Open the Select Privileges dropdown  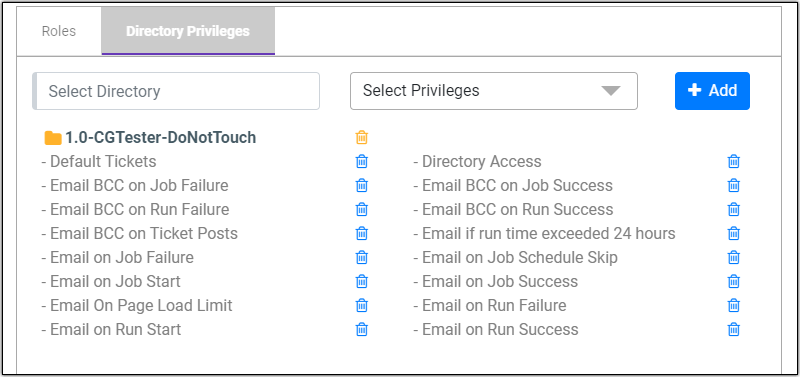[x=493, y=91]
